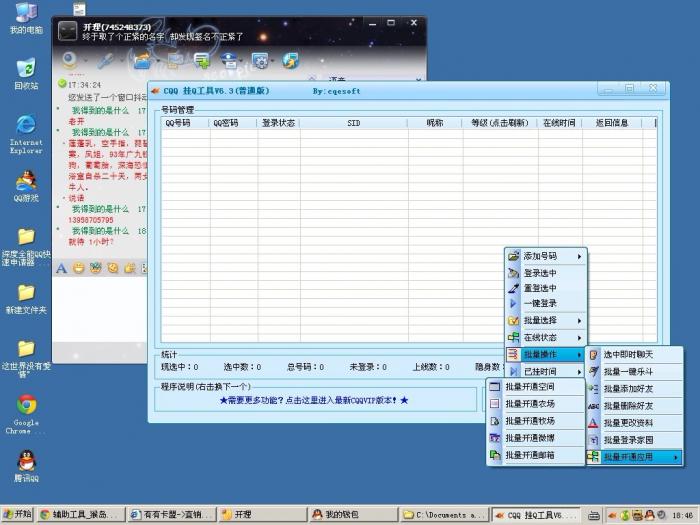Select 批量登录家园 menu item
700x525 pixels.
coord(634,440)
